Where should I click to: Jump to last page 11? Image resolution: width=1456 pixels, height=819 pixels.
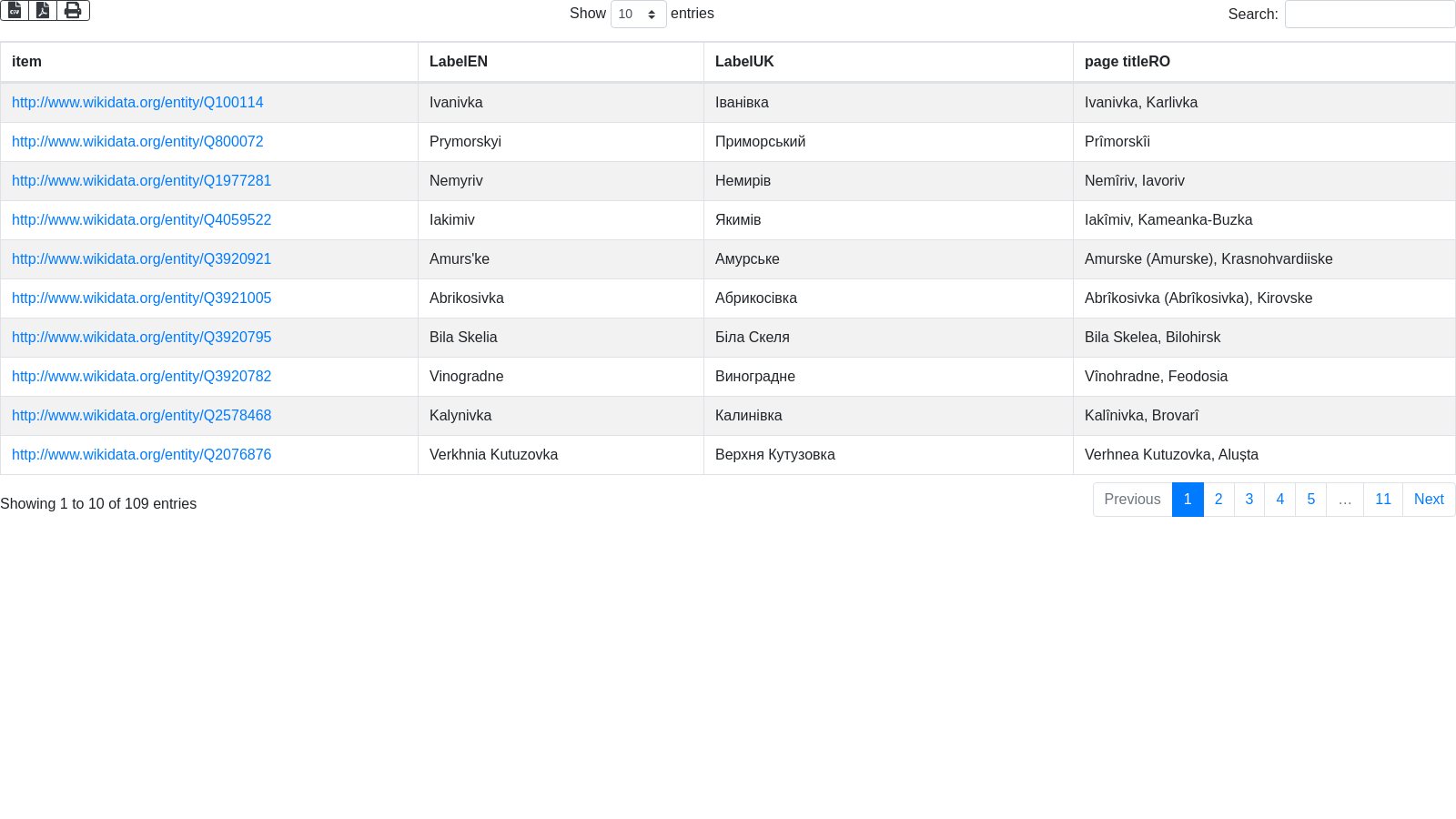1382,500
